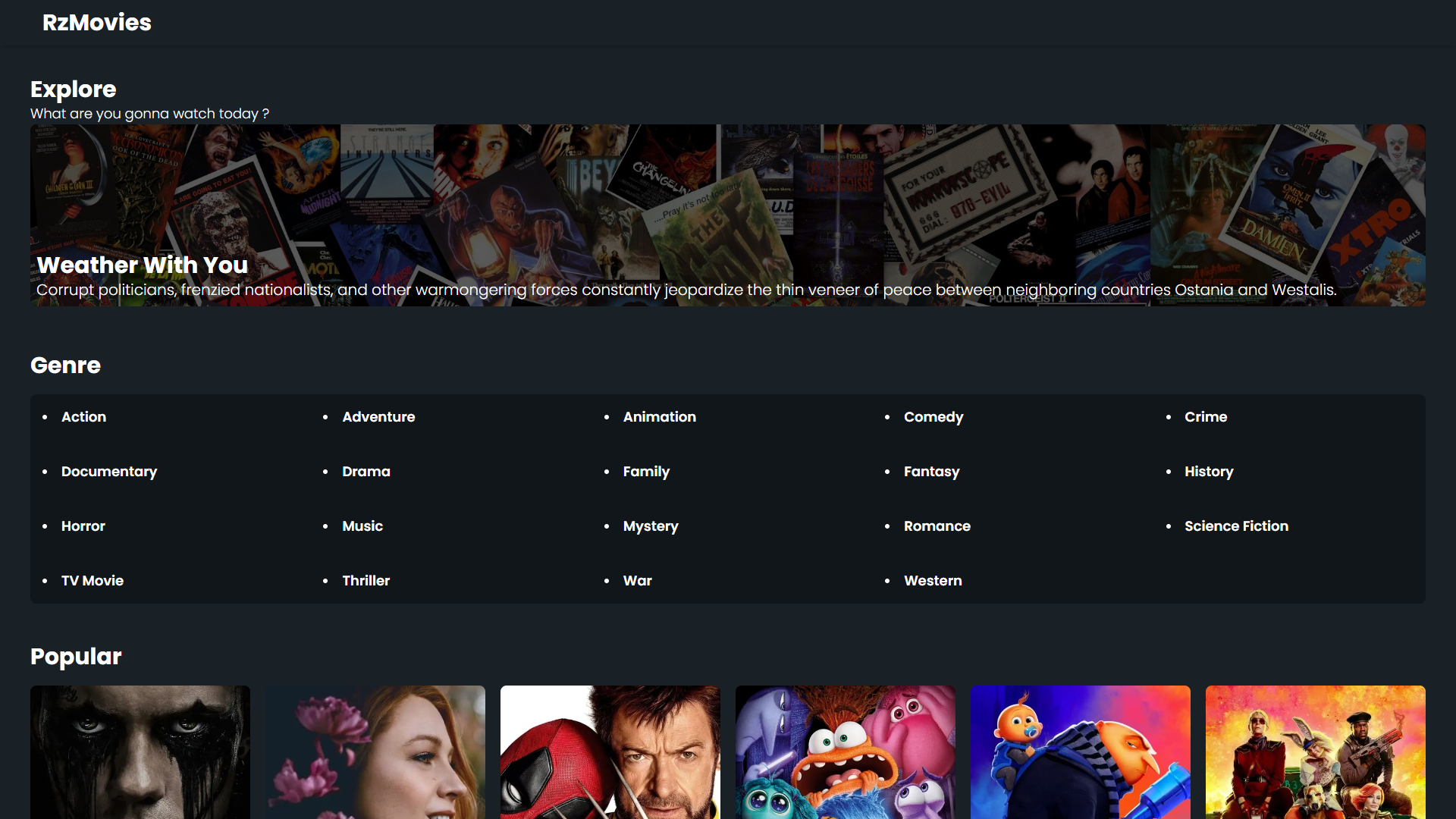
Task: Open the Inside Out 2 poster
Action: tap(845, 752)
